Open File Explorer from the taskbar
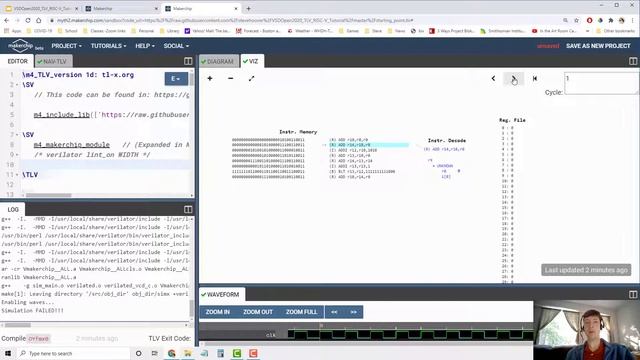Screen dimensions: 640x360 pos(188,353)
